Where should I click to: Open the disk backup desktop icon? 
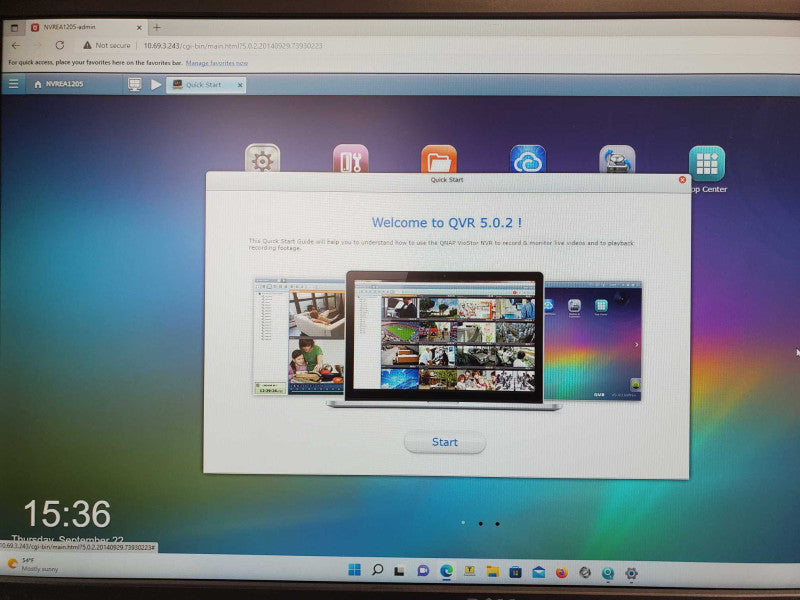pyautogui.click(x=617, y=159)
